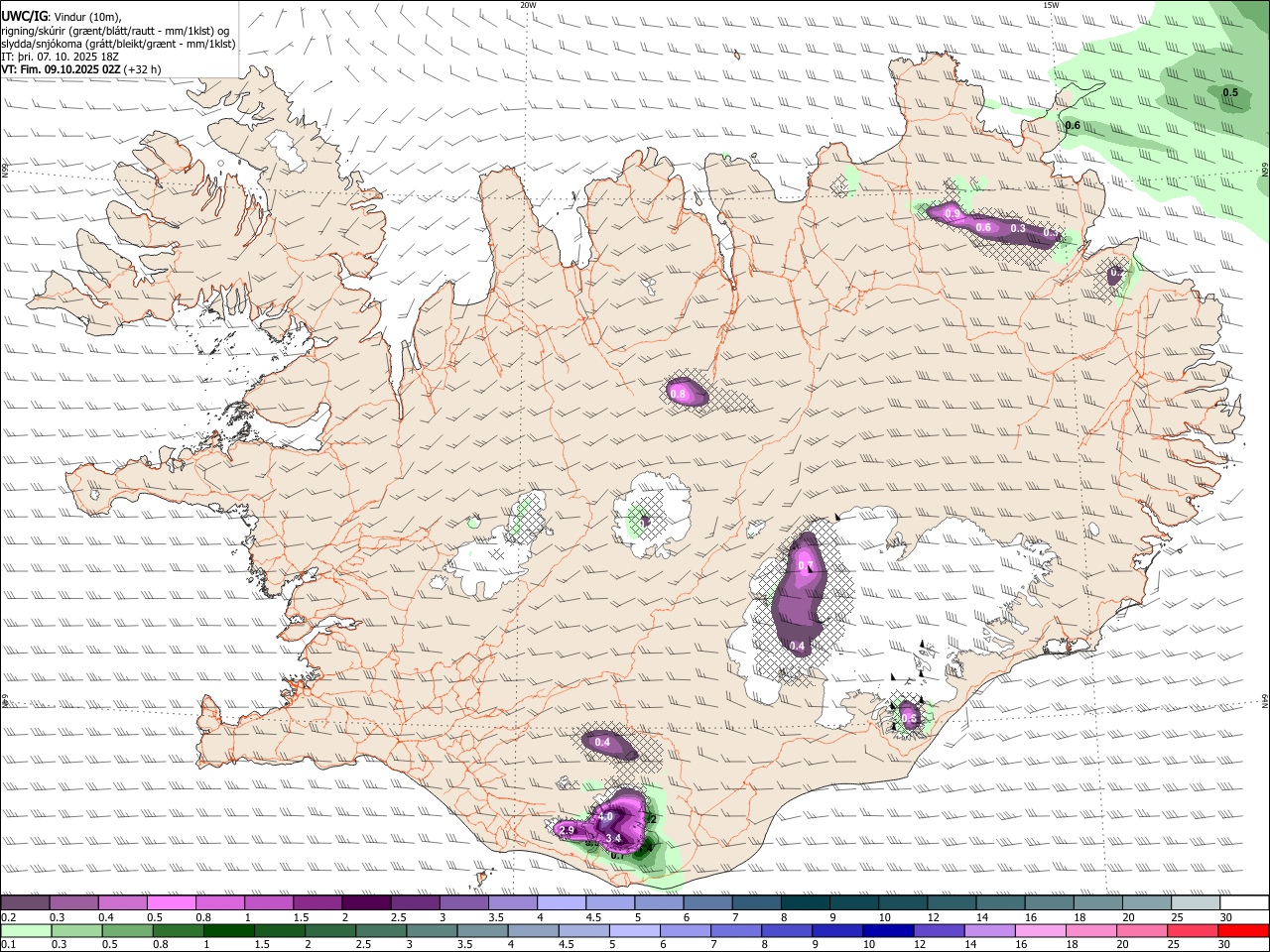Pick violet bottom-row swatch between 14 and 16
Screen dimensions: 1270x952
tap(990, 930)
